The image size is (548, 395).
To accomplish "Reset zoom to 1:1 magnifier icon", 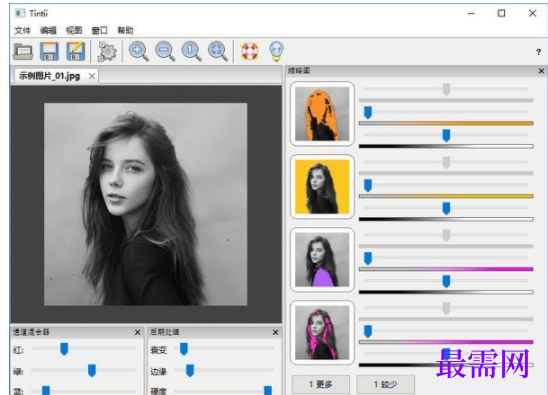I will pyautogui.click(x=191, y=51).
